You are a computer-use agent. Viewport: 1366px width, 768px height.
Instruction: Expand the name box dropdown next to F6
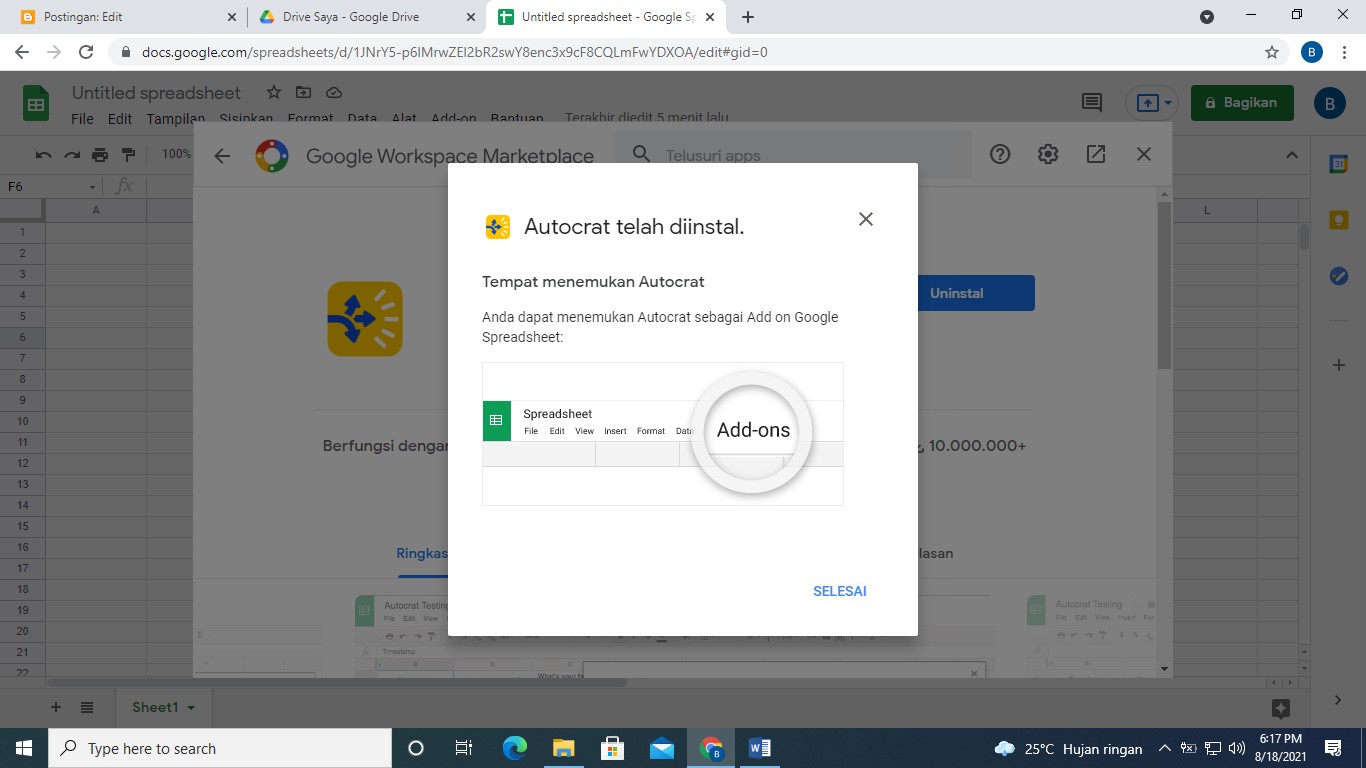[93, 186]
